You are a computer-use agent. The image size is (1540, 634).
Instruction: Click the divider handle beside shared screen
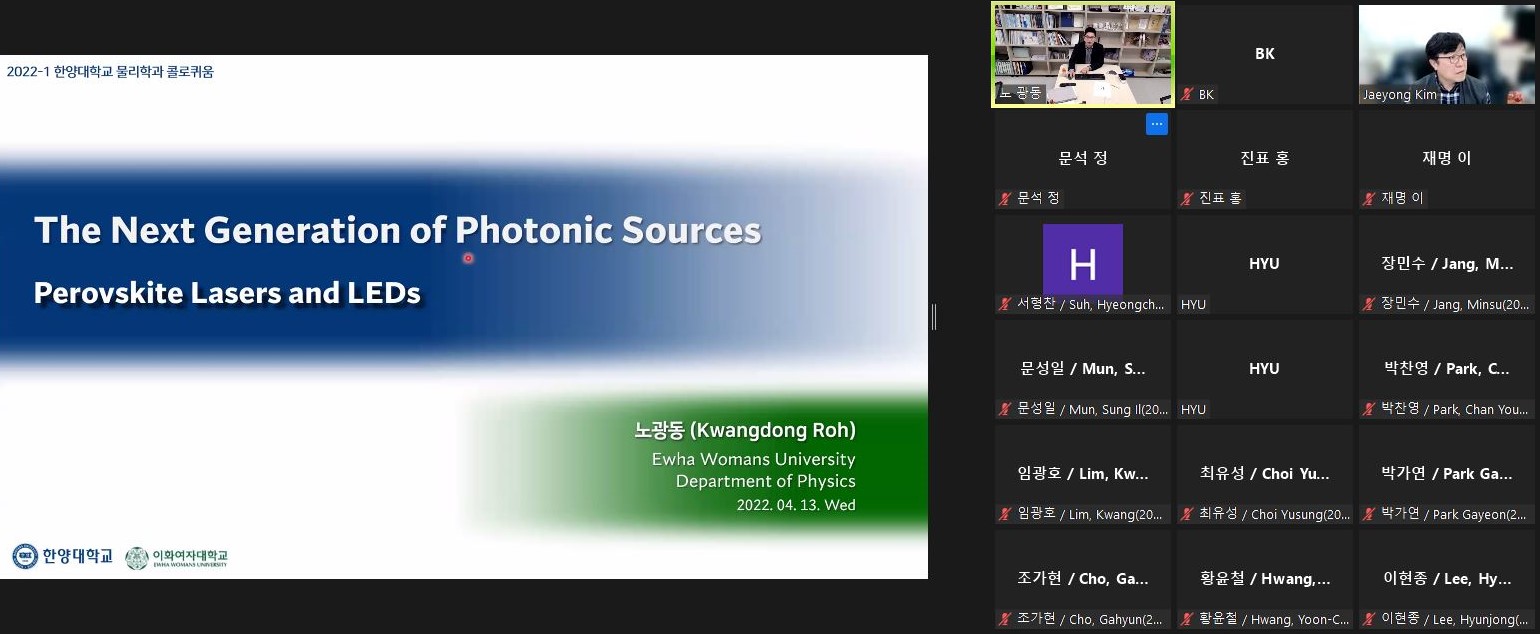click(934, 317)
